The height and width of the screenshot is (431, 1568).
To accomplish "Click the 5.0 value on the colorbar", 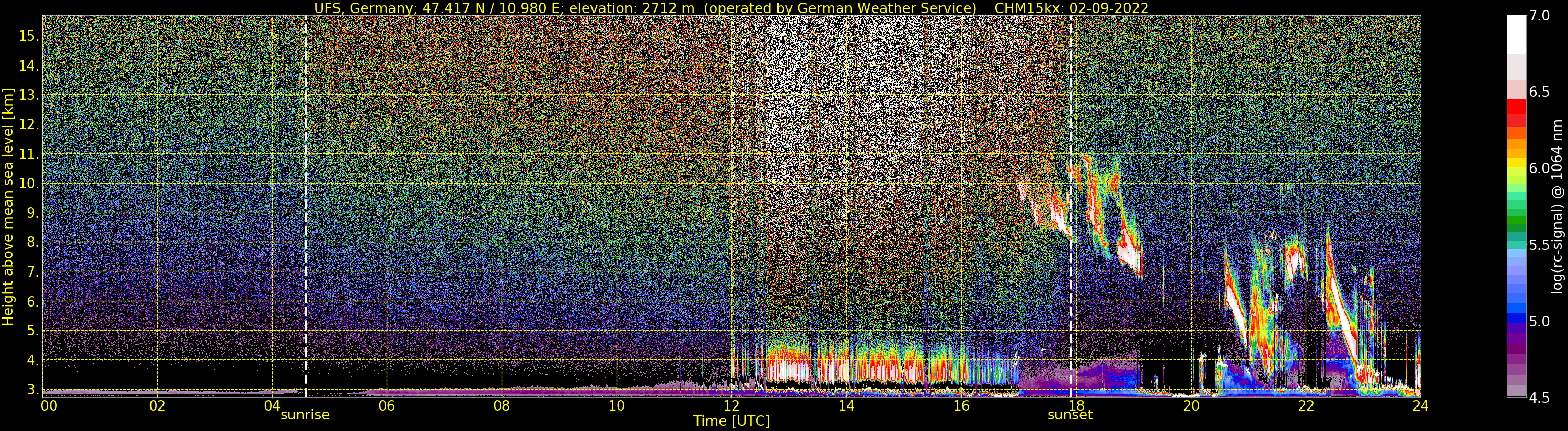I will [1539, 321].
